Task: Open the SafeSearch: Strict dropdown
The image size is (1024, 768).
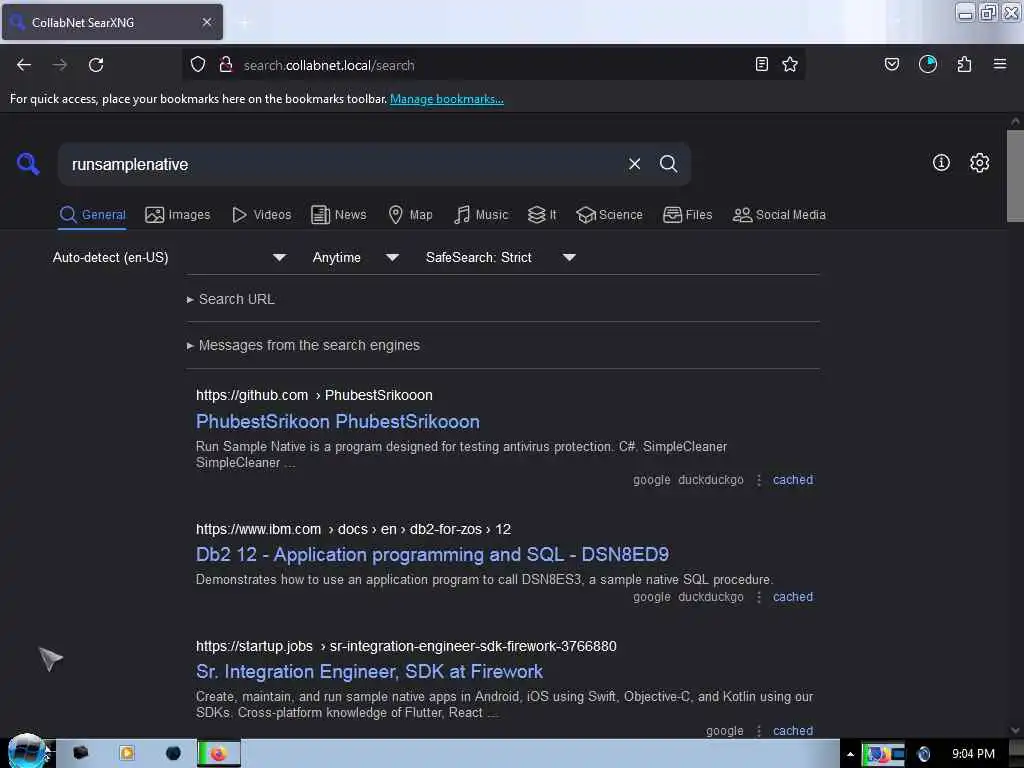Action: pyautogui.click(x=500, y=257)
